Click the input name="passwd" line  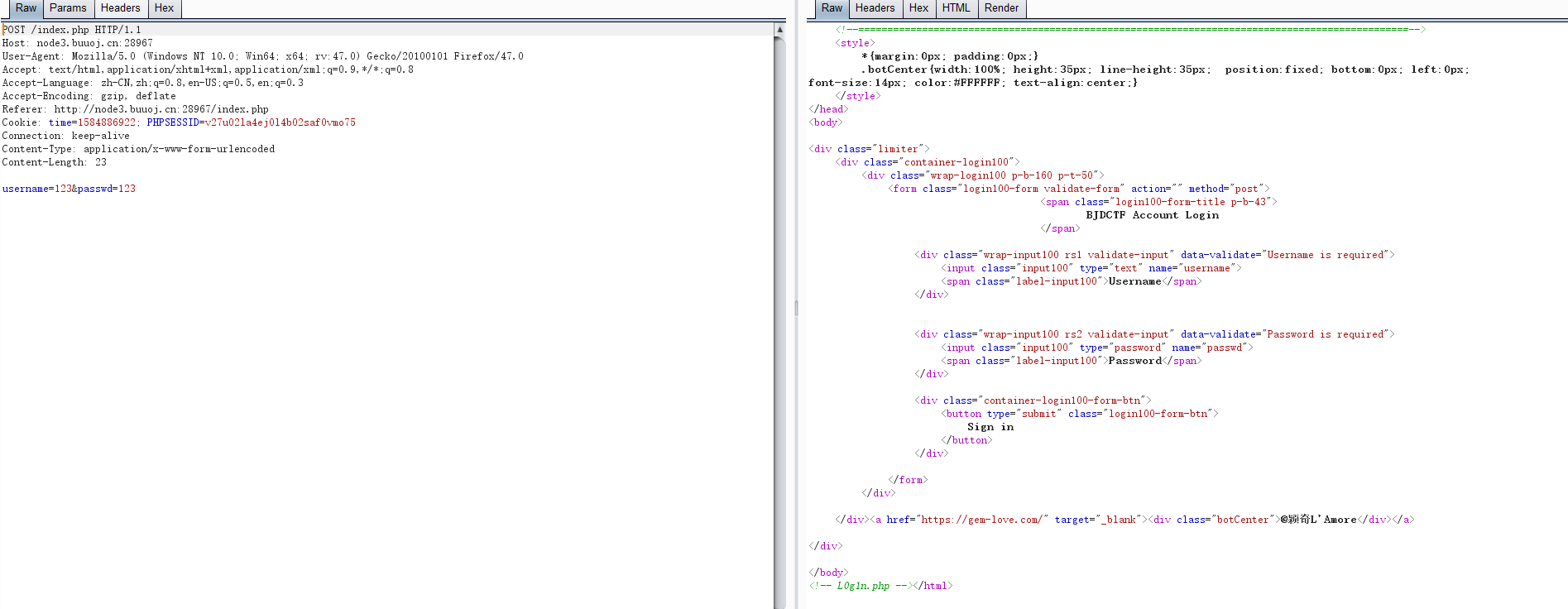coord(1097,348)
